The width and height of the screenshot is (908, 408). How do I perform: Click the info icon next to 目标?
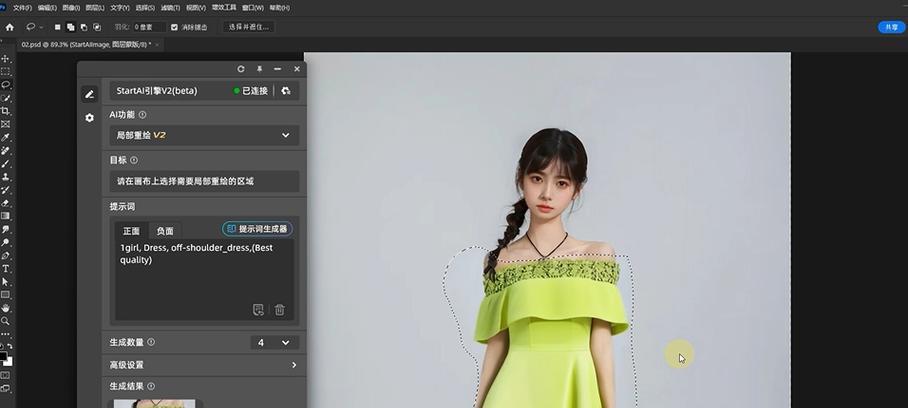tap(134, 160)
